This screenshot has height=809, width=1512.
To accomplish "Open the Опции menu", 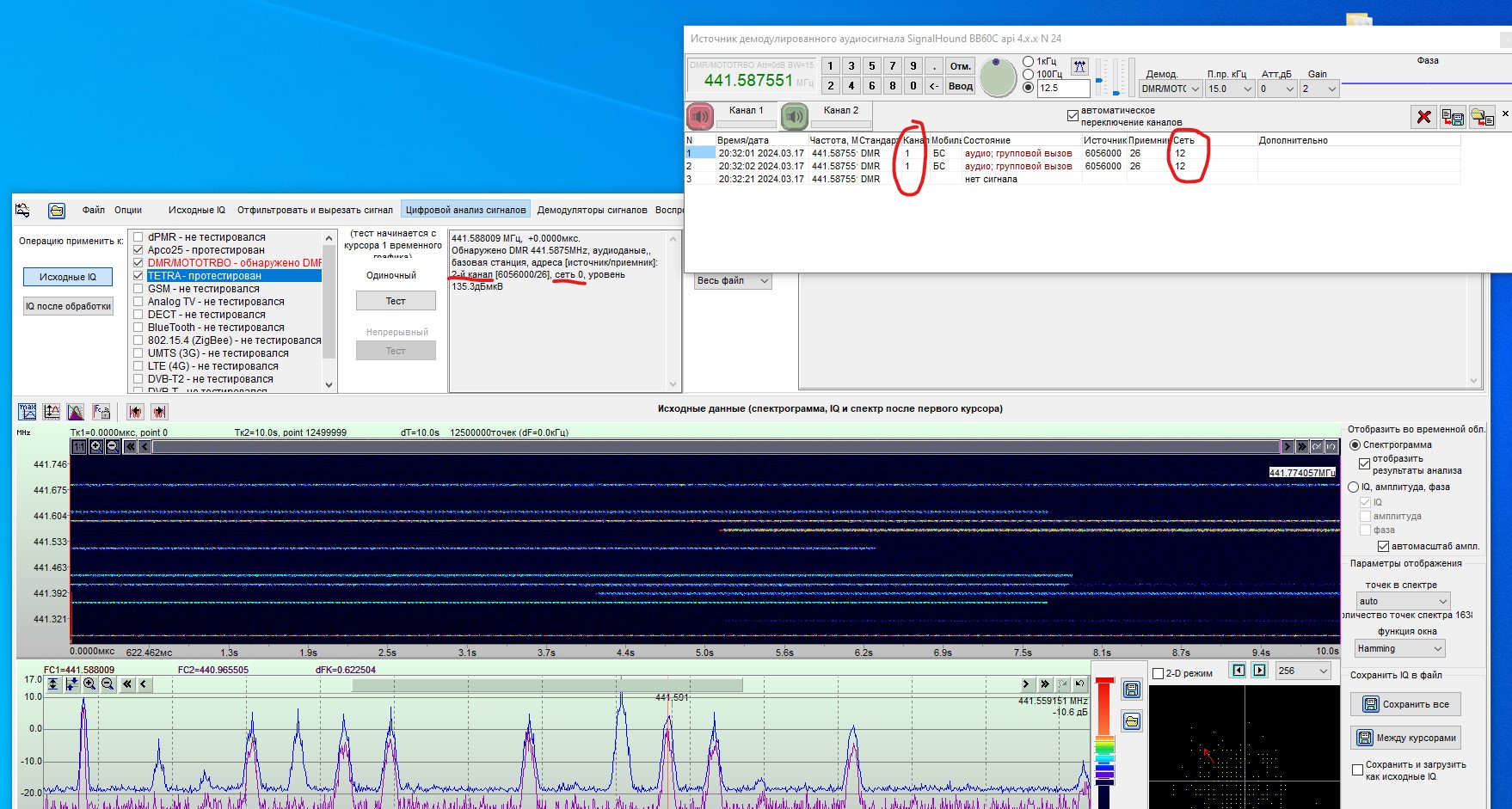I will point(128,210).
